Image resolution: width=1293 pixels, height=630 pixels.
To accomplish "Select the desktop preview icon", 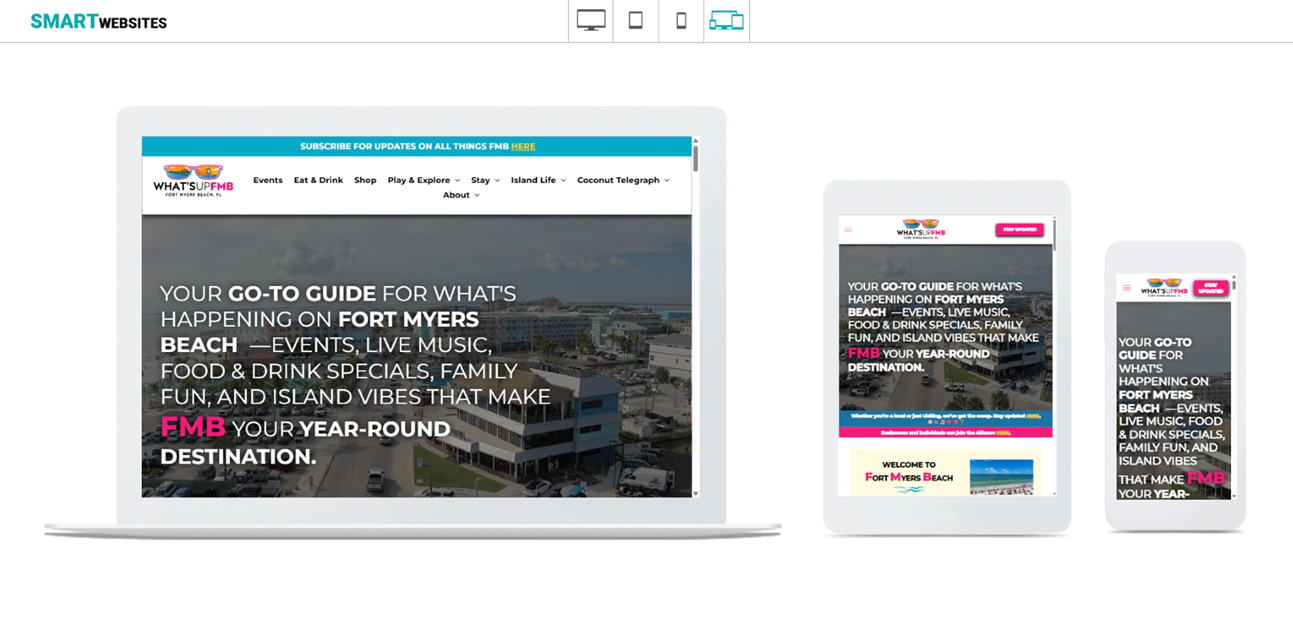I will coord(589,20).
